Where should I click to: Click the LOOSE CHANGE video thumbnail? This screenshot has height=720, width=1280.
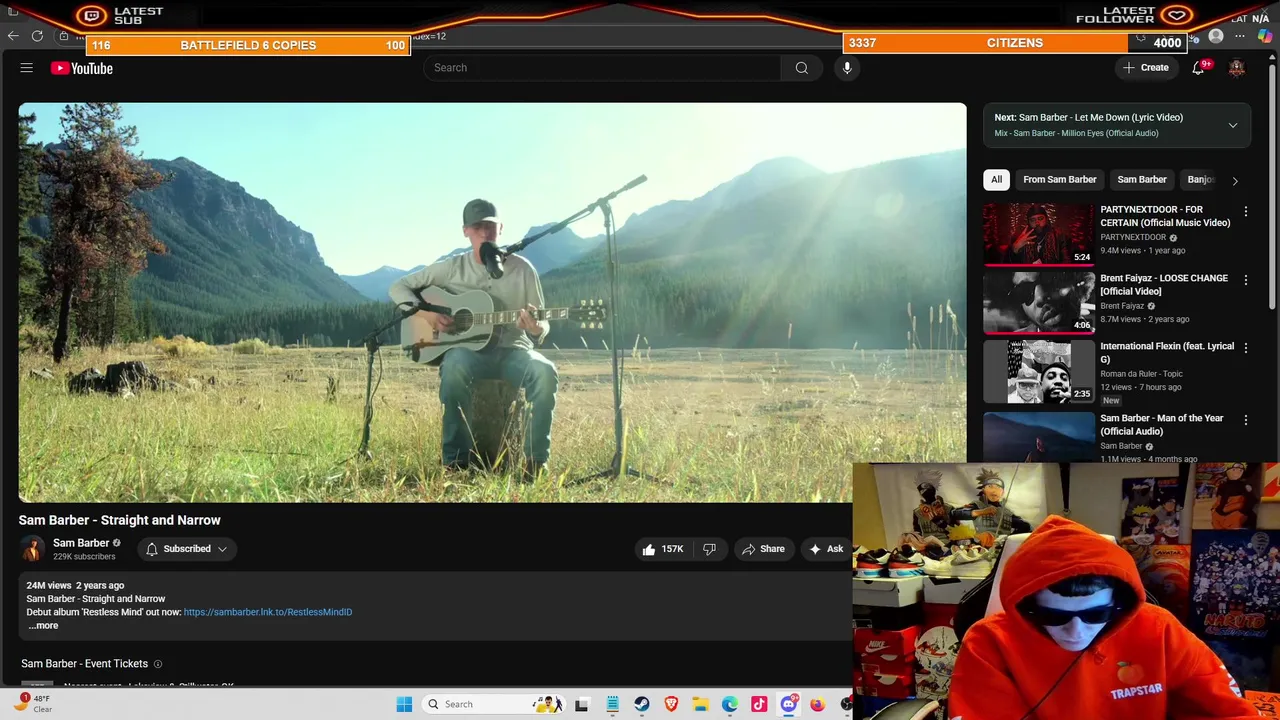[1039, 302]
